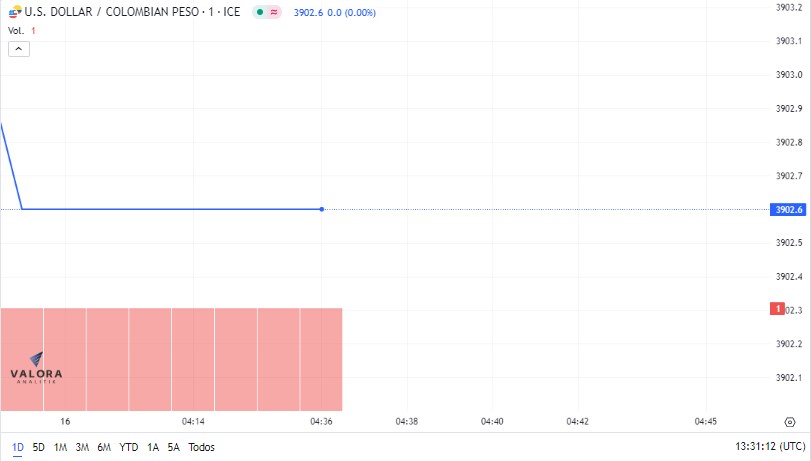Switch to the 5D time range
Screen dimensions: 811x461
[38, 447]
